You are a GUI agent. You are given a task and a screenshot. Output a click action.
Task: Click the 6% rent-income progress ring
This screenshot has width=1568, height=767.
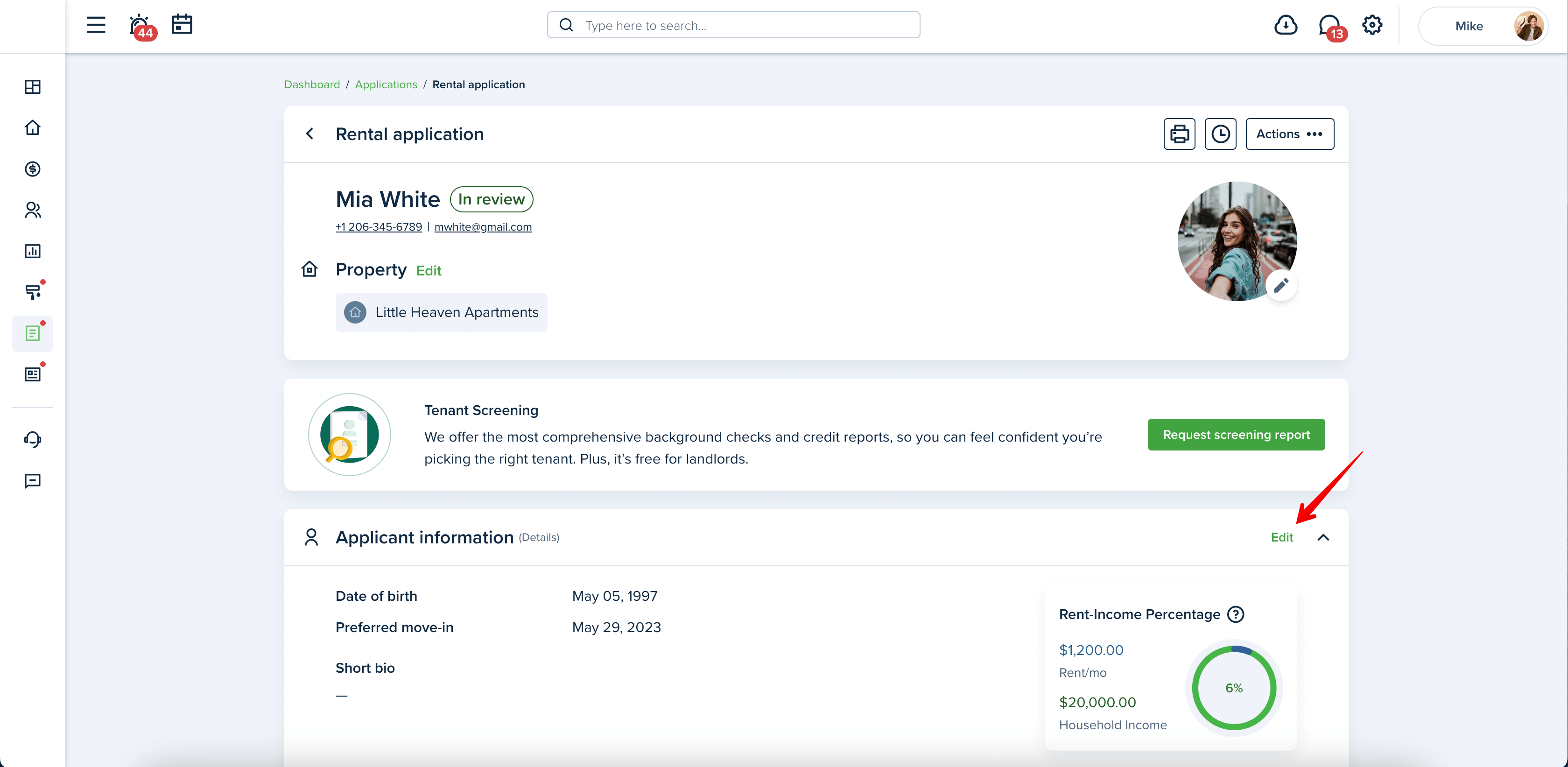pos(1234,688)
